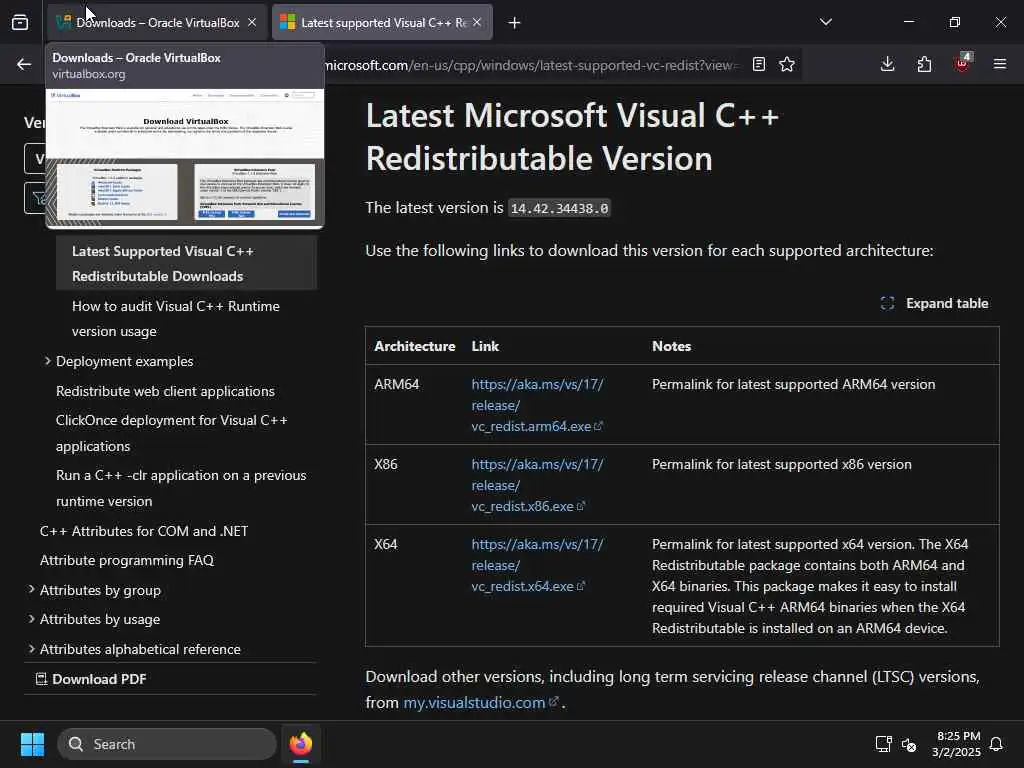Screen dimensions: 1024x768
Task: Open ClickOnce deployment for Visual C++ applications
Action: [x=172, y=433]
